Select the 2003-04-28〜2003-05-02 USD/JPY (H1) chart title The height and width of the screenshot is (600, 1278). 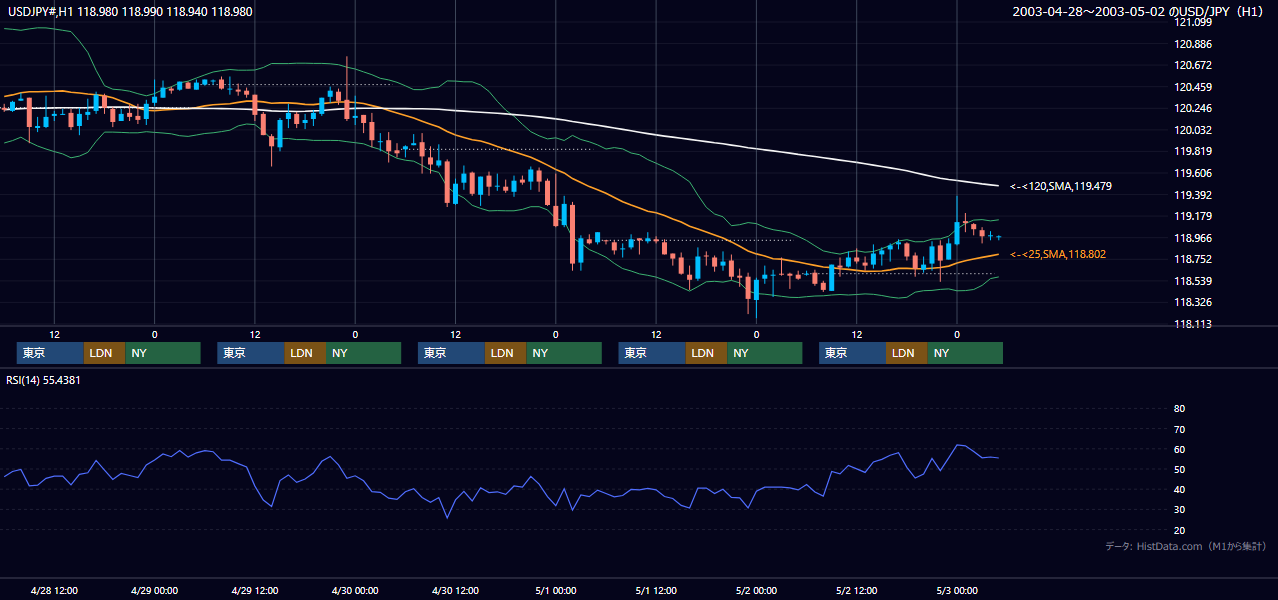(x=1140, y=11)
